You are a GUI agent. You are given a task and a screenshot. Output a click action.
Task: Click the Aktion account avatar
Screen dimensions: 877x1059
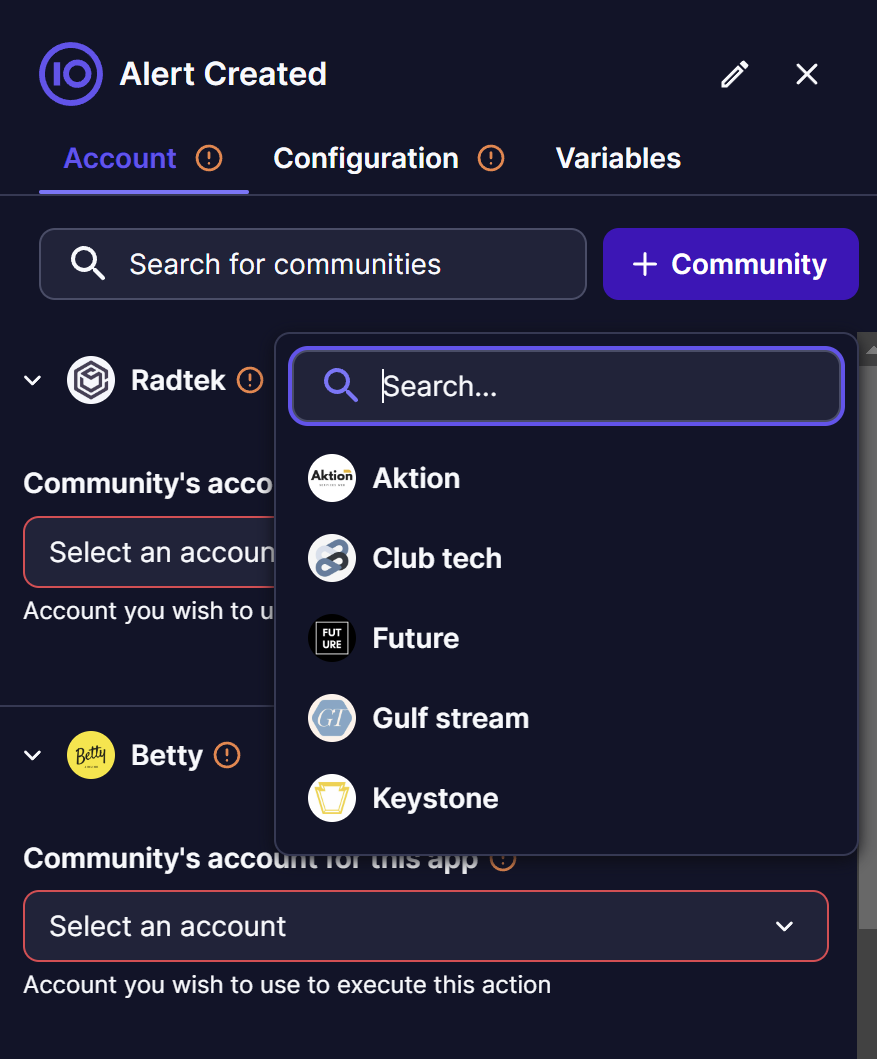(x=332, y=478)
